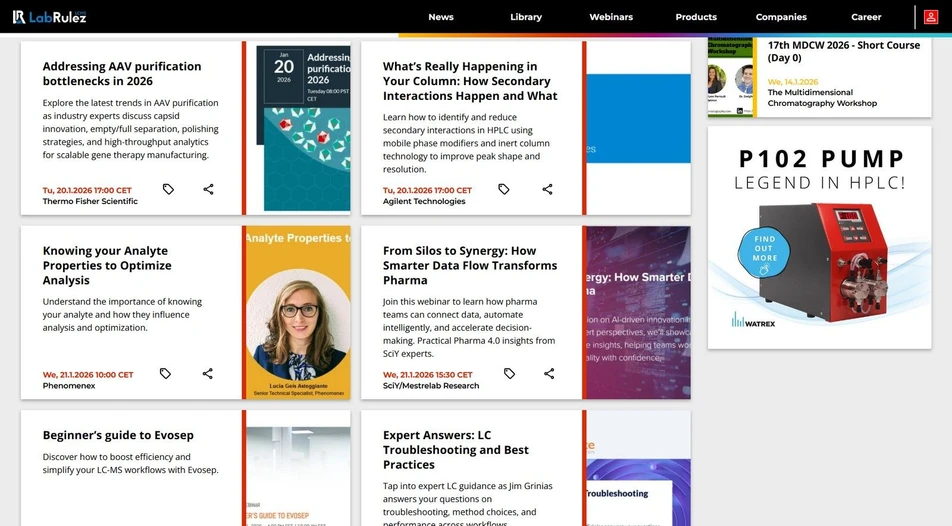Open the user account icon in header
This screenshot has width=952, height=526.
pos(930,17)
